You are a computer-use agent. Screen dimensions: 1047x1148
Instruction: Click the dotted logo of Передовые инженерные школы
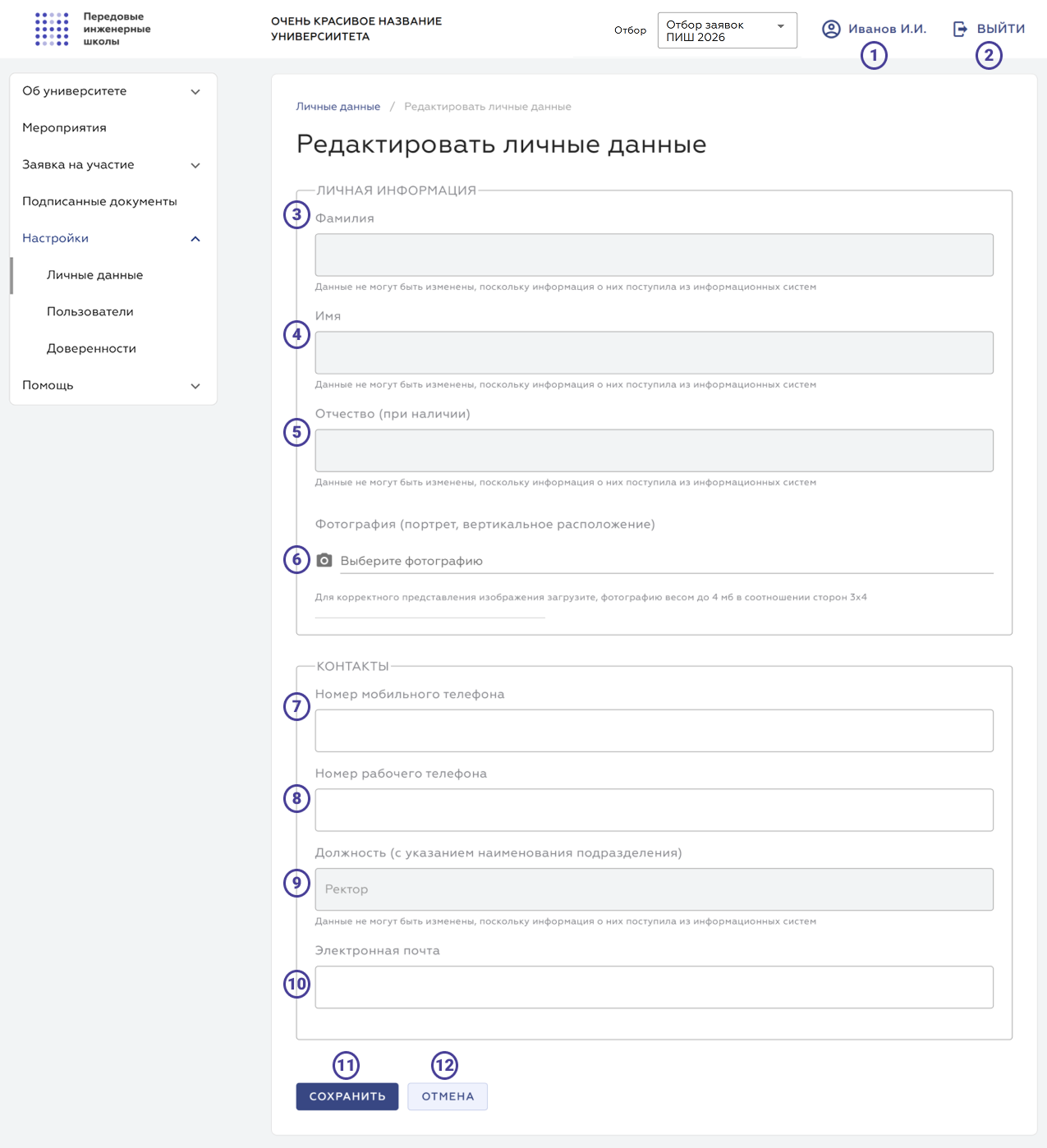click(x=52, y=29)
